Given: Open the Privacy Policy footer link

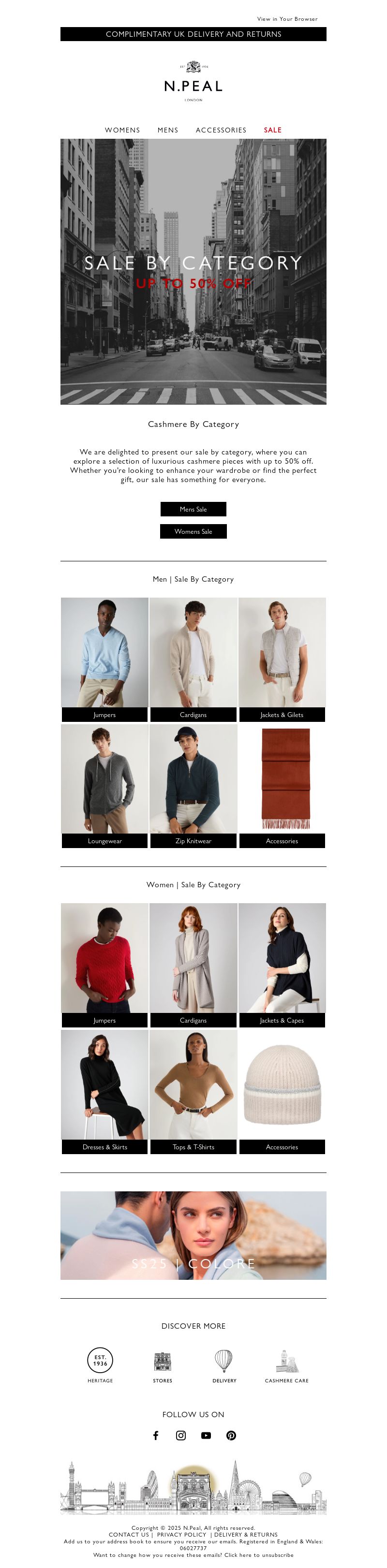Looking at the screenshot, I should 181,1535.
